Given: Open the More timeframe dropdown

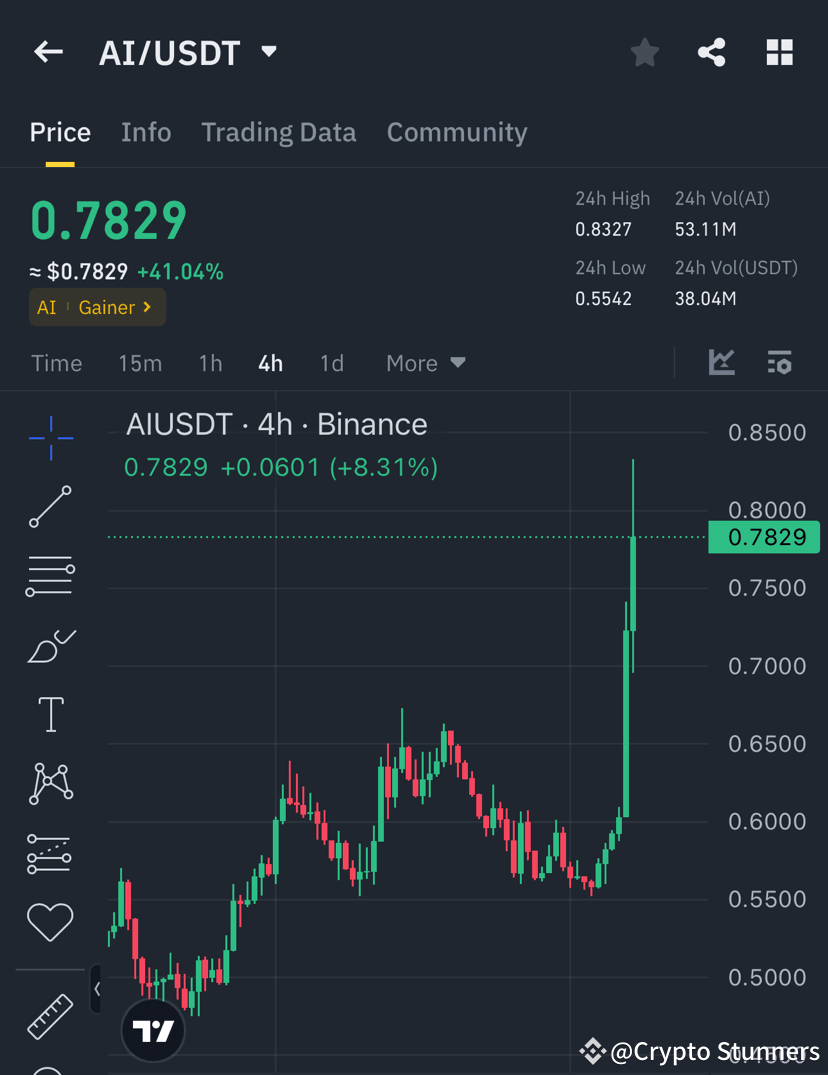Looking at the screenshot, I should pos(425,363).
